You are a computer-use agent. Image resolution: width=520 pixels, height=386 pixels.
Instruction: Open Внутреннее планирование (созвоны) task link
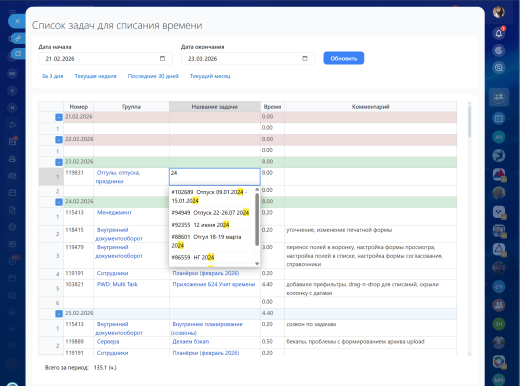pos(207,328)
